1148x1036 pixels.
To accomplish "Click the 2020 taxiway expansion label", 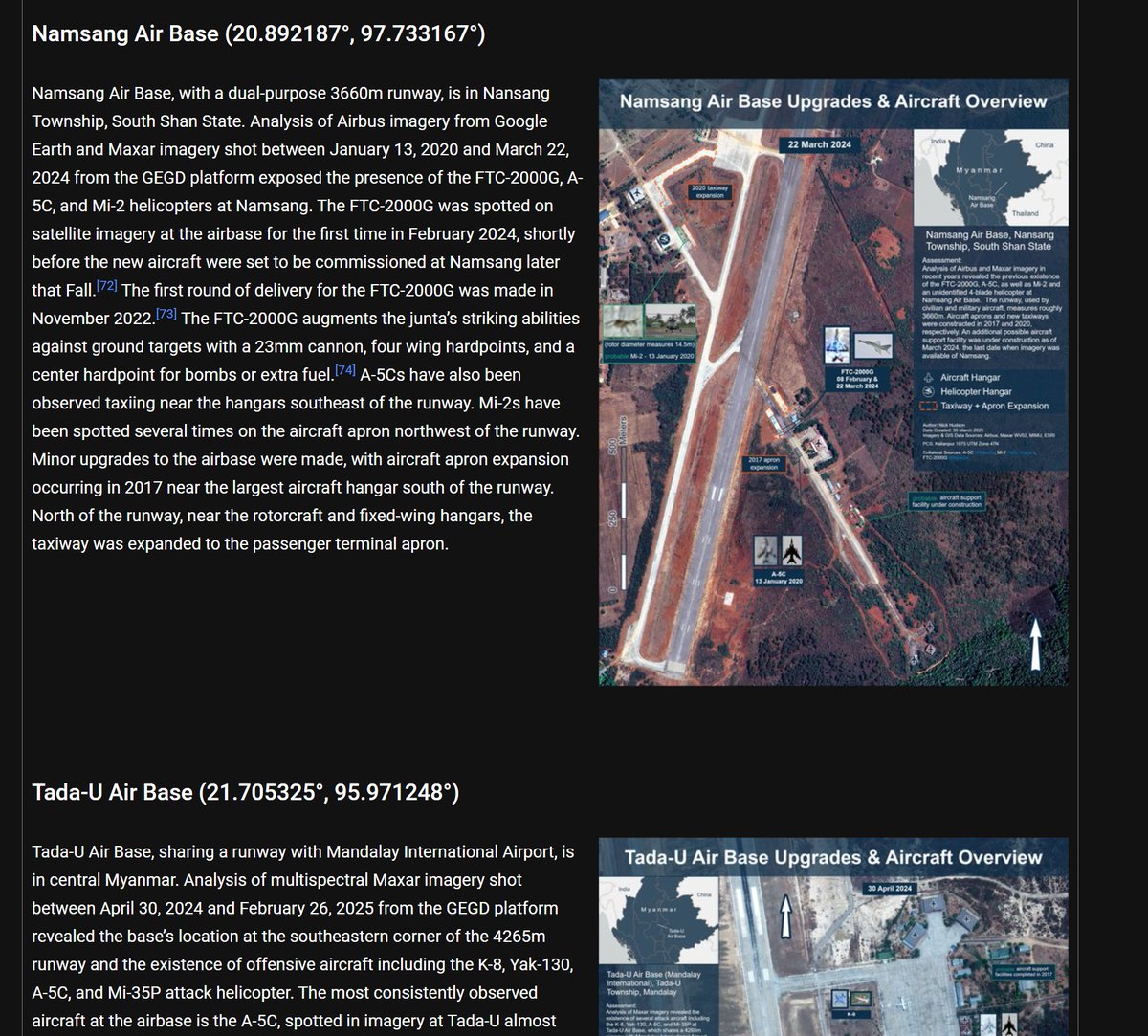I will pyautogui.click(x=711, y=192).
